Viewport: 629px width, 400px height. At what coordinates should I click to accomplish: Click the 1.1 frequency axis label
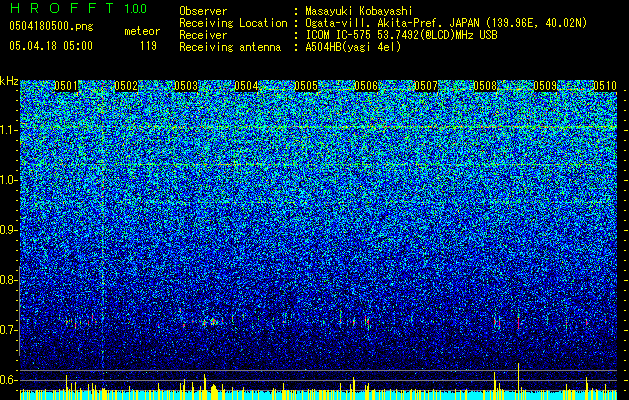(8, 131)
